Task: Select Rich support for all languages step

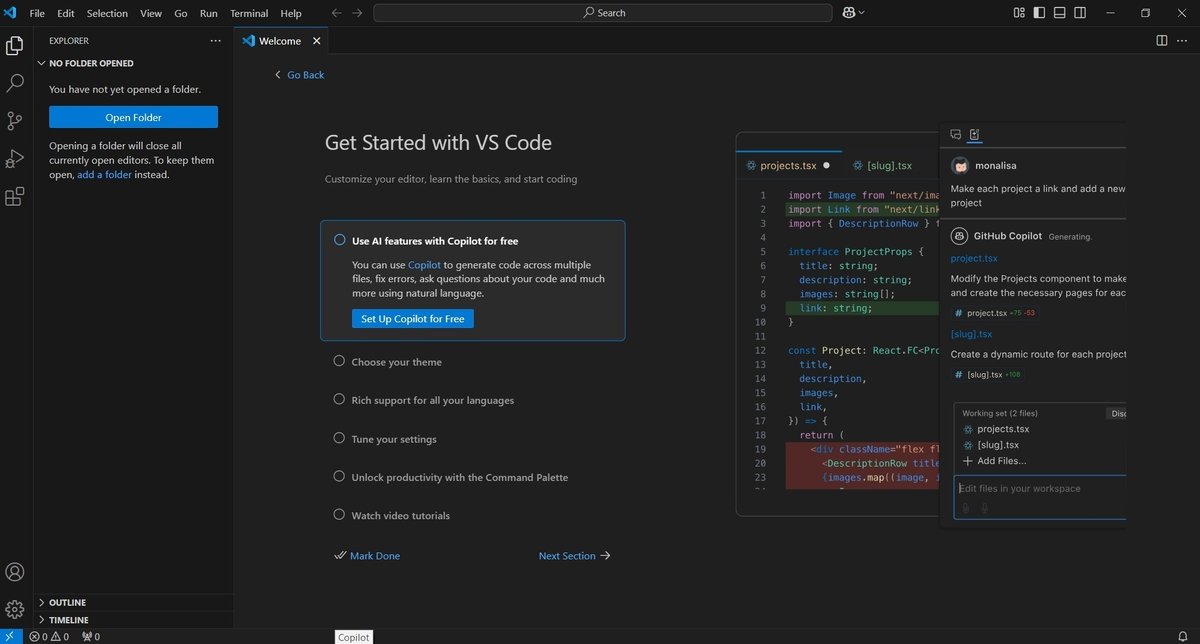Action: (432, 400)
